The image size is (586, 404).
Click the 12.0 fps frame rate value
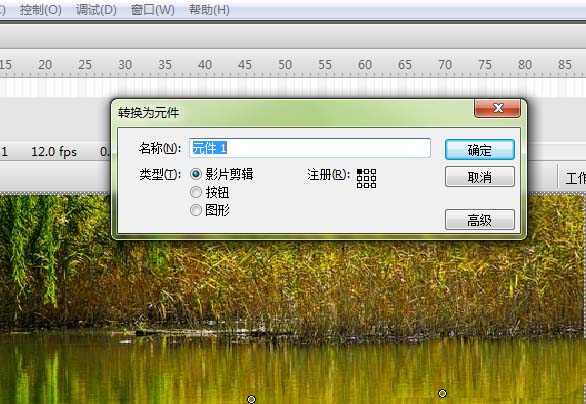point(54,152)
